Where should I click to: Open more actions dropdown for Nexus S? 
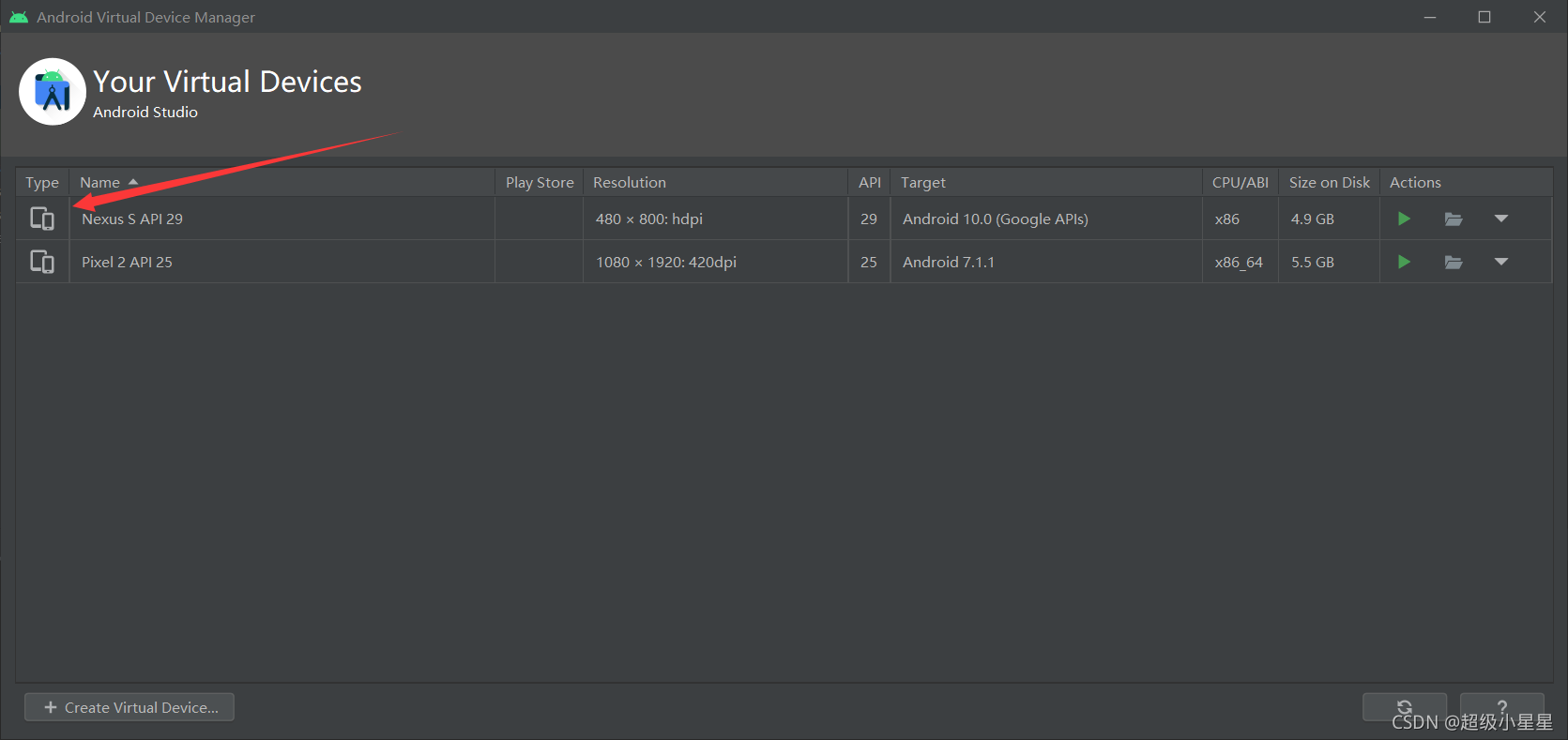point(1501,219)
